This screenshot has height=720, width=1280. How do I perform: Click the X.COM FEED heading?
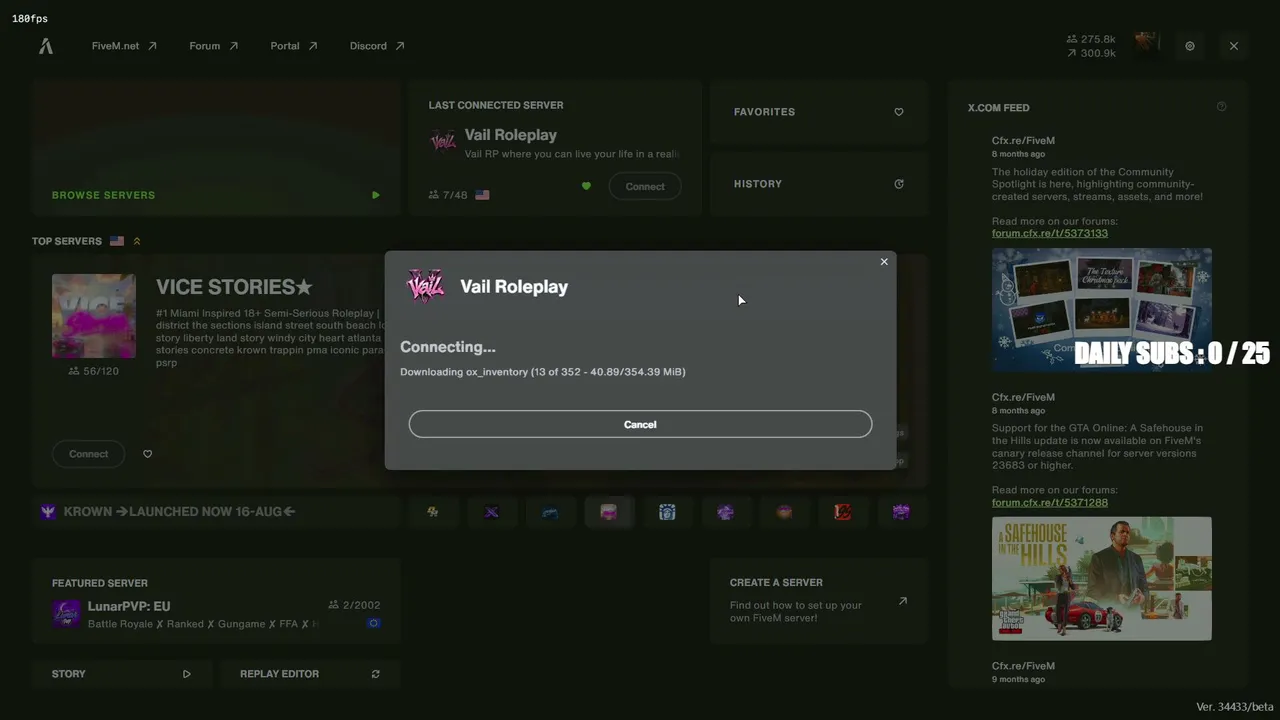pyautogui.click(x=998, y=108)
